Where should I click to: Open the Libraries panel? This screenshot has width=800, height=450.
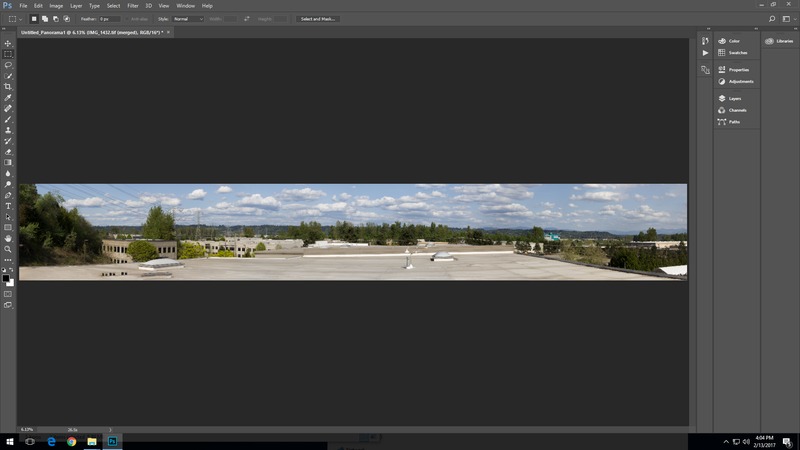(x=783, y=41)
